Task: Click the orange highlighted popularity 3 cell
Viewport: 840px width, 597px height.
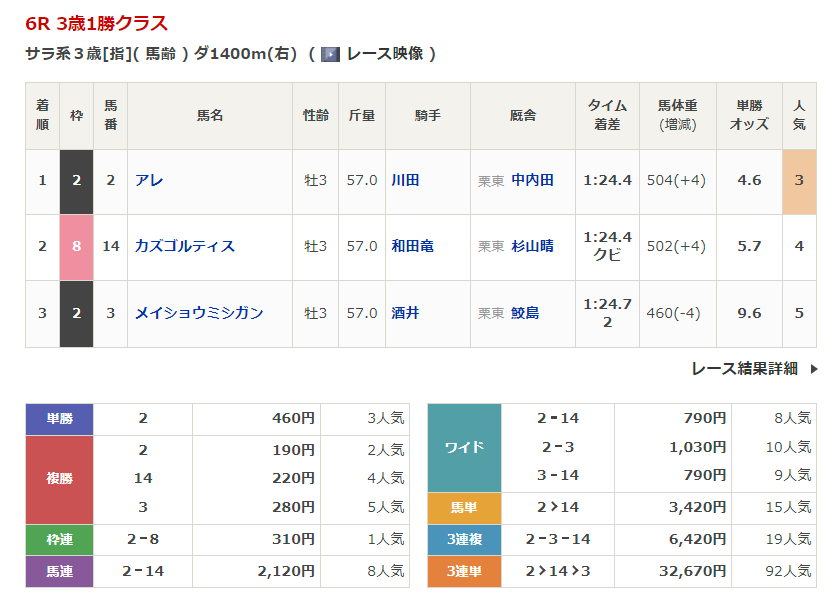Action: [x=799, y=181]
